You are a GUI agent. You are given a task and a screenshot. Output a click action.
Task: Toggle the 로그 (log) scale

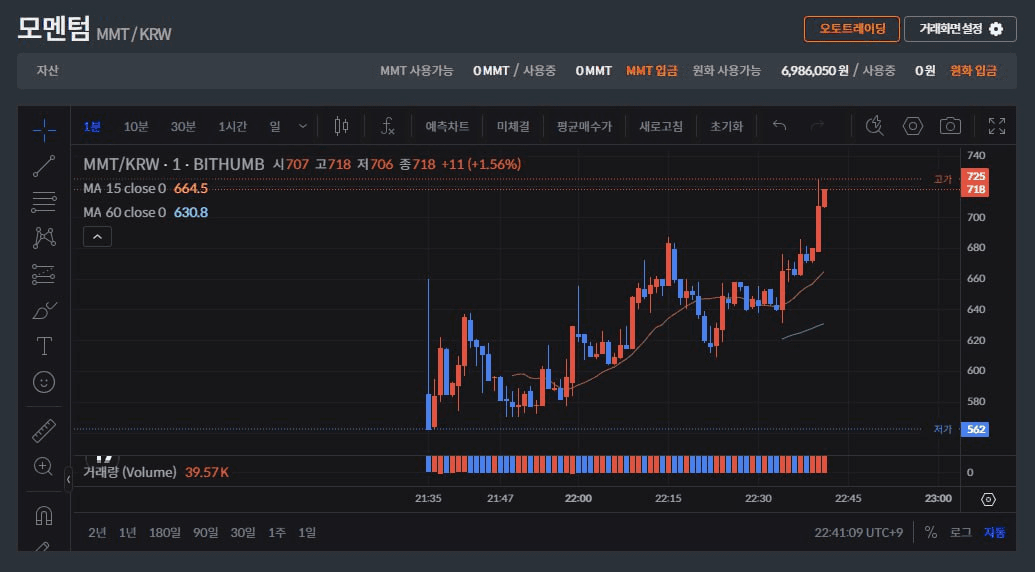[x=960, y=533]
